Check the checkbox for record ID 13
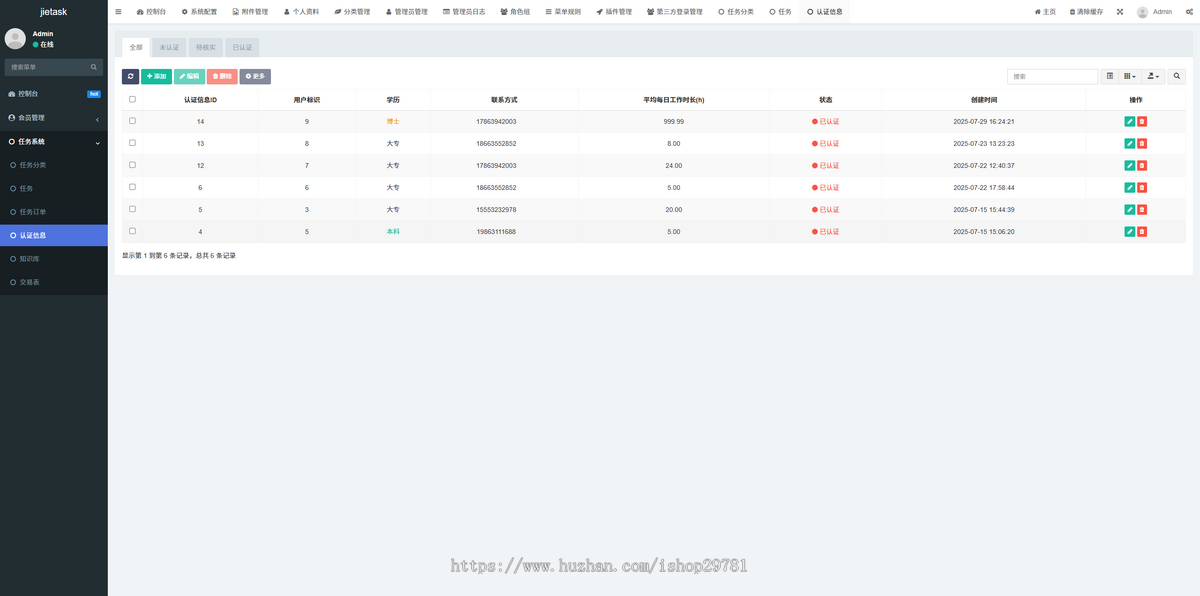1200x596 pixels. tap(132, 143)
